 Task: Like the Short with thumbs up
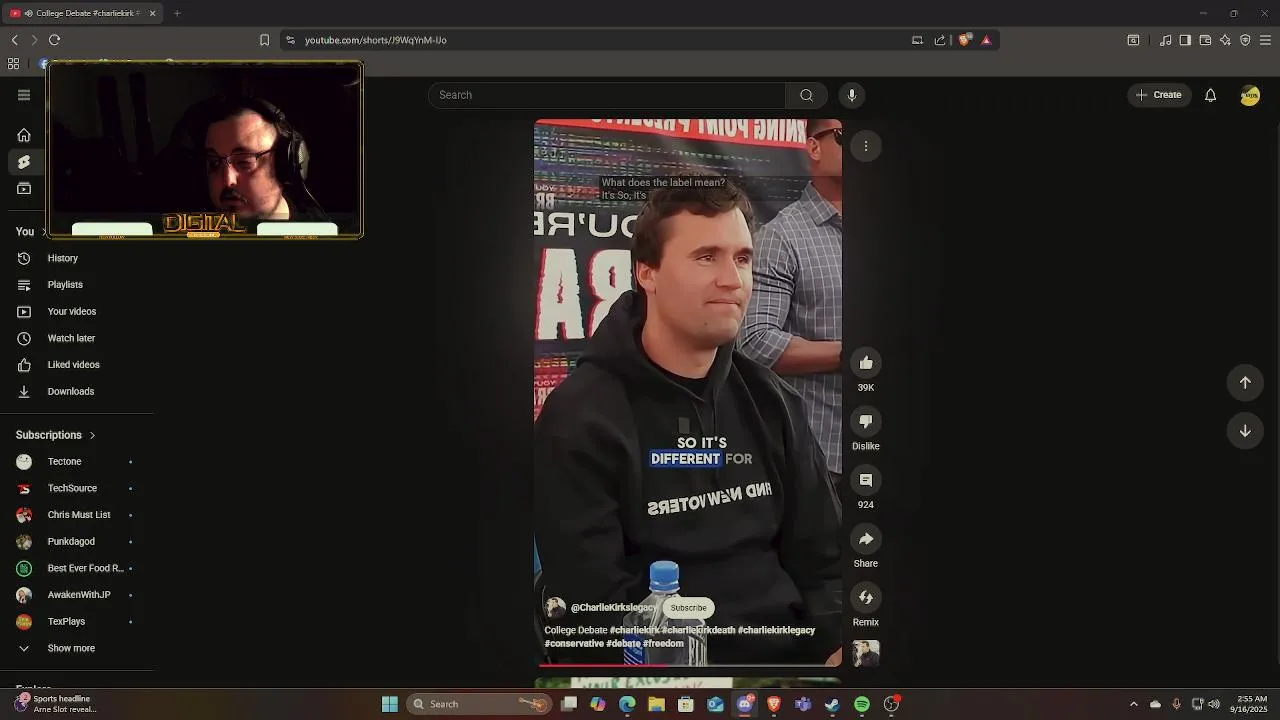coord(866,363)
